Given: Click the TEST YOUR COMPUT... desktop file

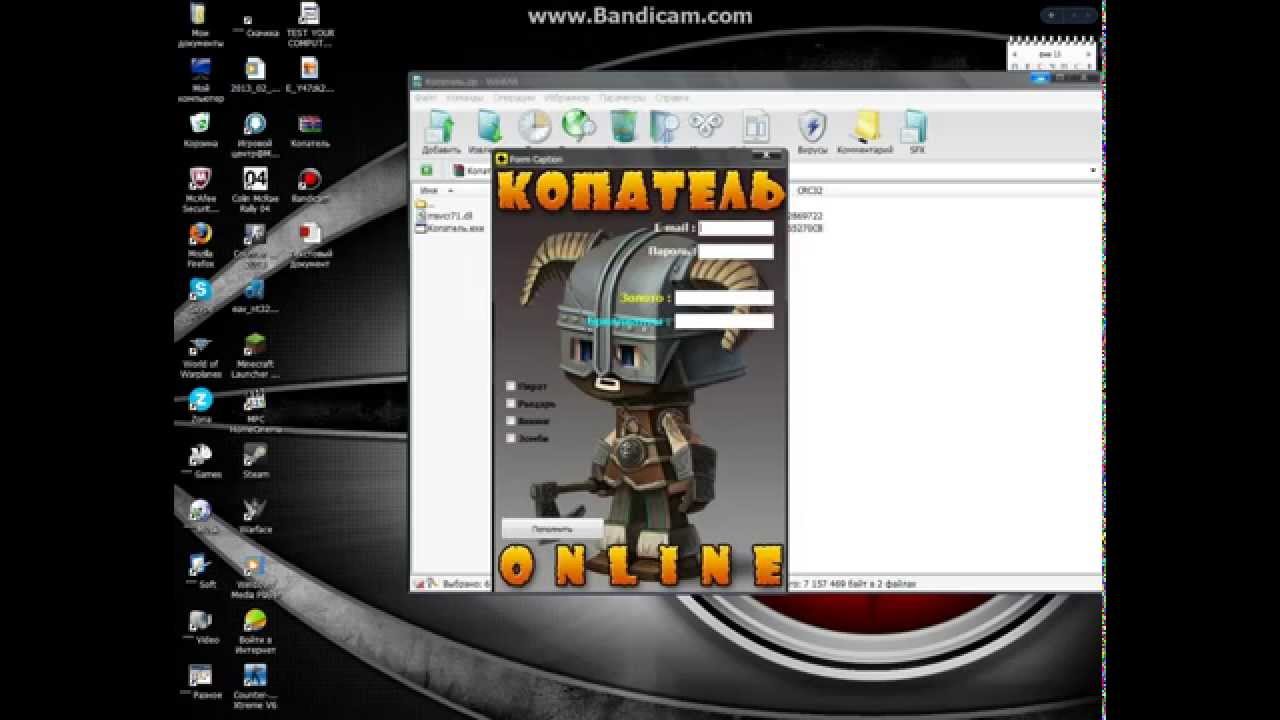Looking at the screenshot, I should (310, 26).
